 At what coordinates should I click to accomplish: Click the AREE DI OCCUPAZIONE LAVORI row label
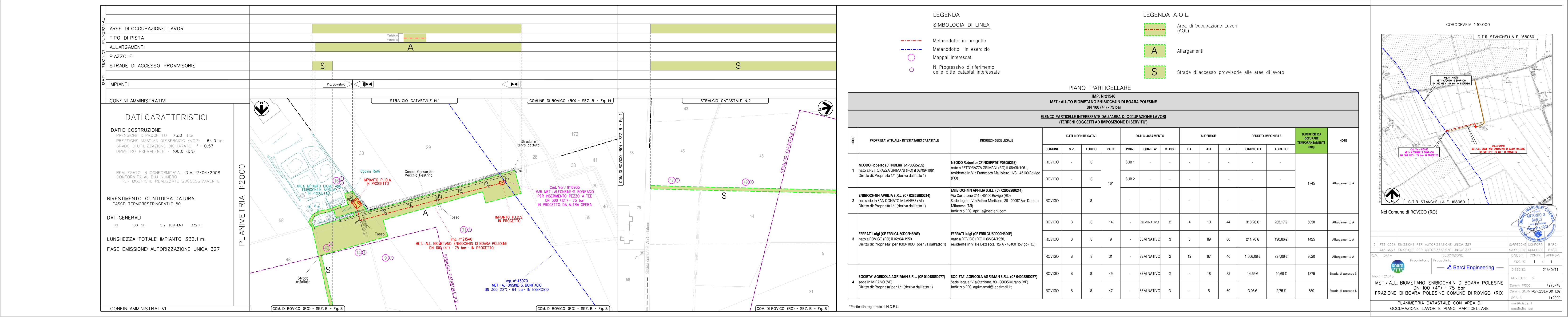pyautogui.click(x=147, y=29)
